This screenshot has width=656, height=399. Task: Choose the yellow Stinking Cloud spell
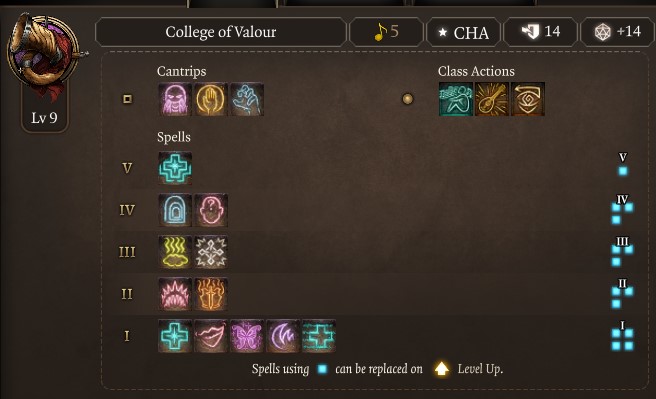(x=175, y=252)
